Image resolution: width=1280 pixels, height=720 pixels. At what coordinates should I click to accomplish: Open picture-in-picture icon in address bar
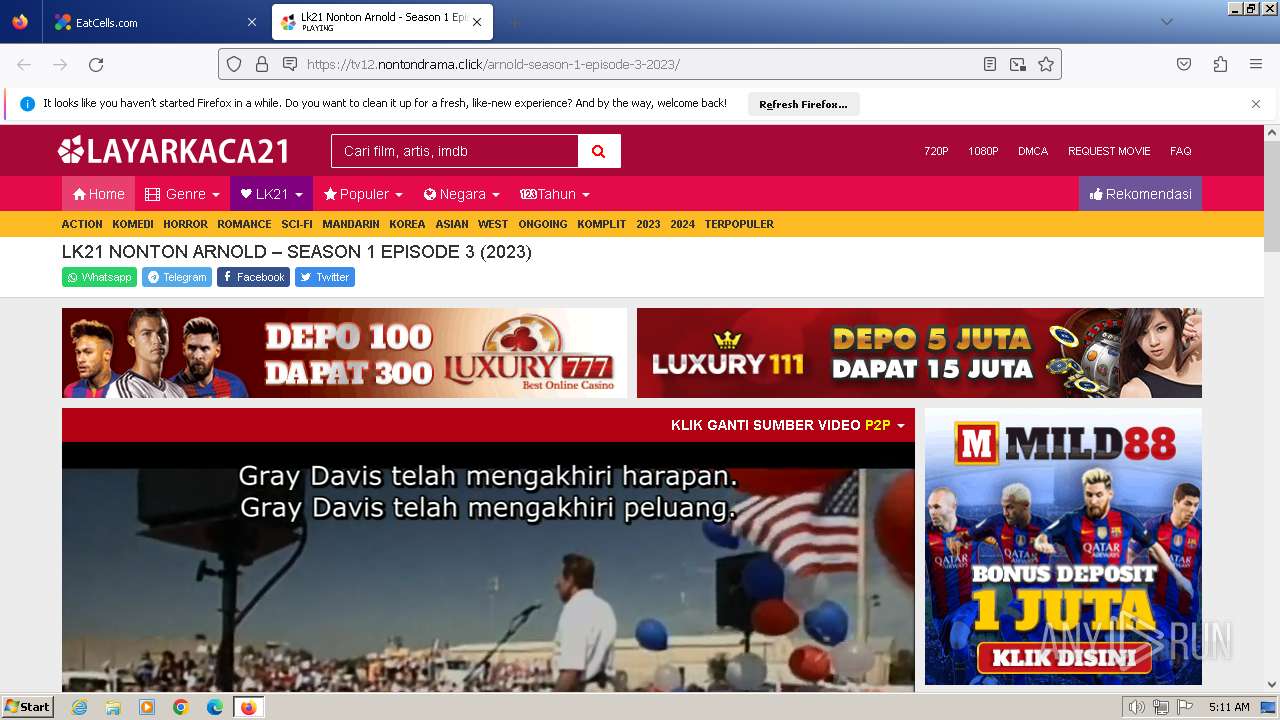click(1018, 64)
